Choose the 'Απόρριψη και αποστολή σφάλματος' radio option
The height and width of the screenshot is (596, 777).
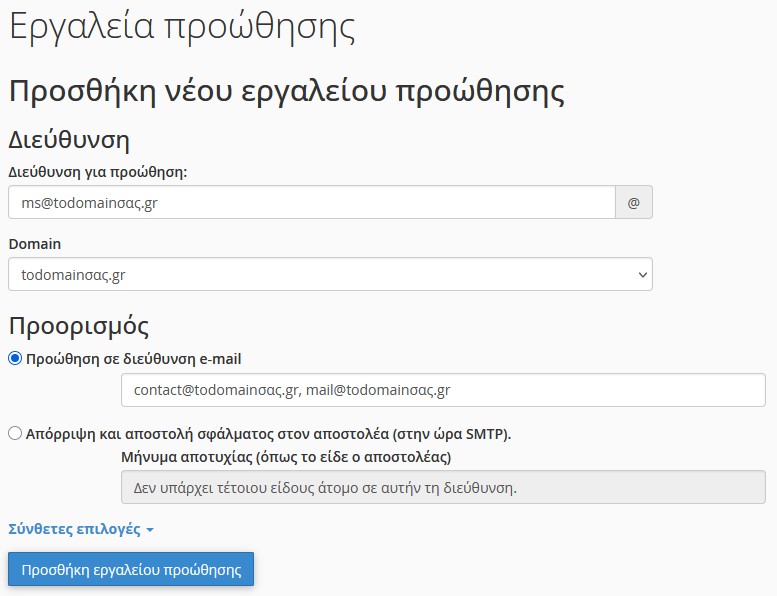coord(15,434)
